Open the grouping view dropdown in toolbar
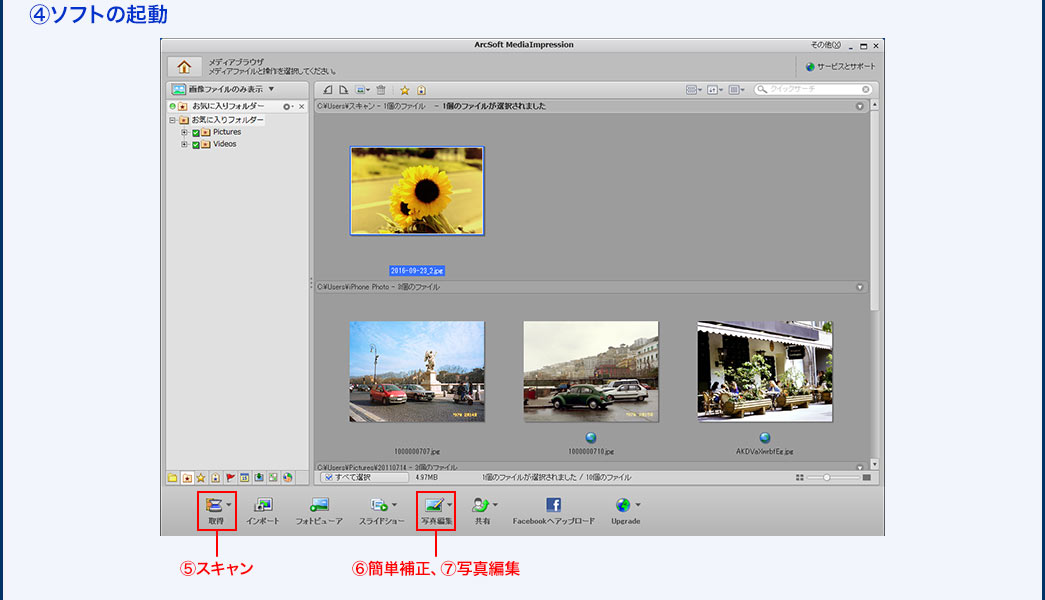Viewport: 1045px width, 600px height. [694, 90]
